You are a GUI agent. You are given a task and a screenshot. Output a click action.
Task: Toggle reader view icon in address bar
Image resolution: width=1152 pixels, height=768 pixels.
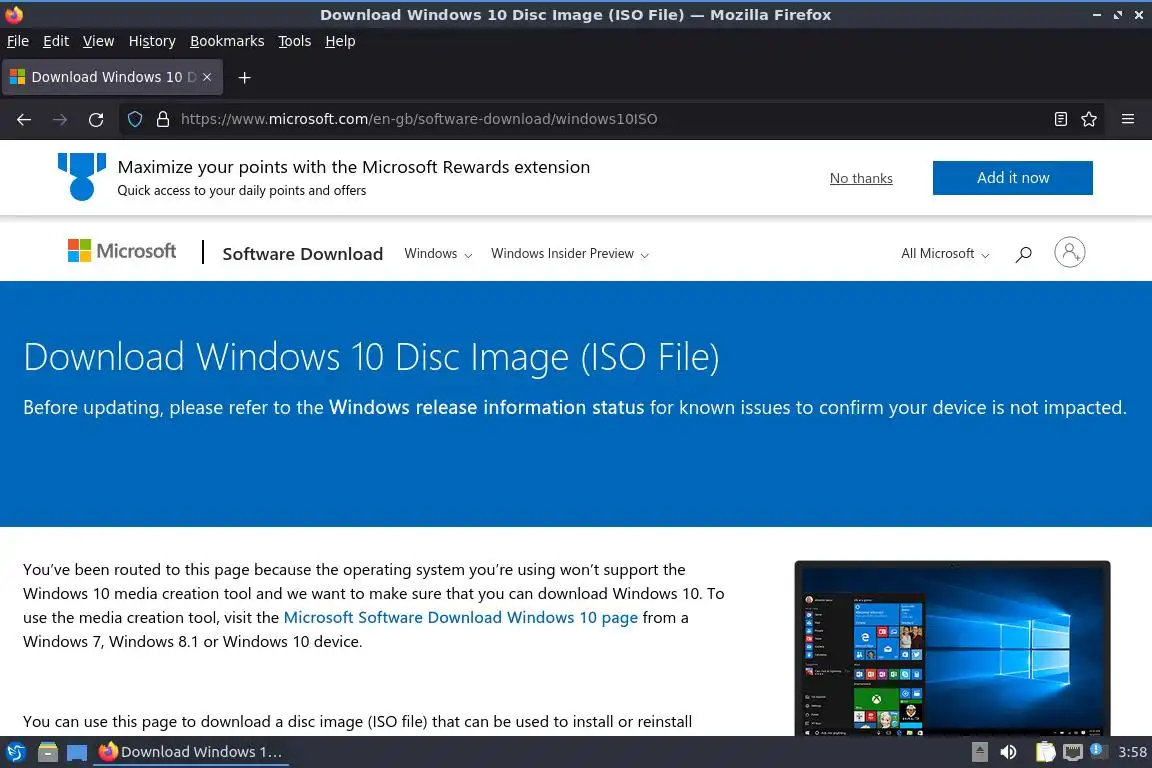[1060, 119]
